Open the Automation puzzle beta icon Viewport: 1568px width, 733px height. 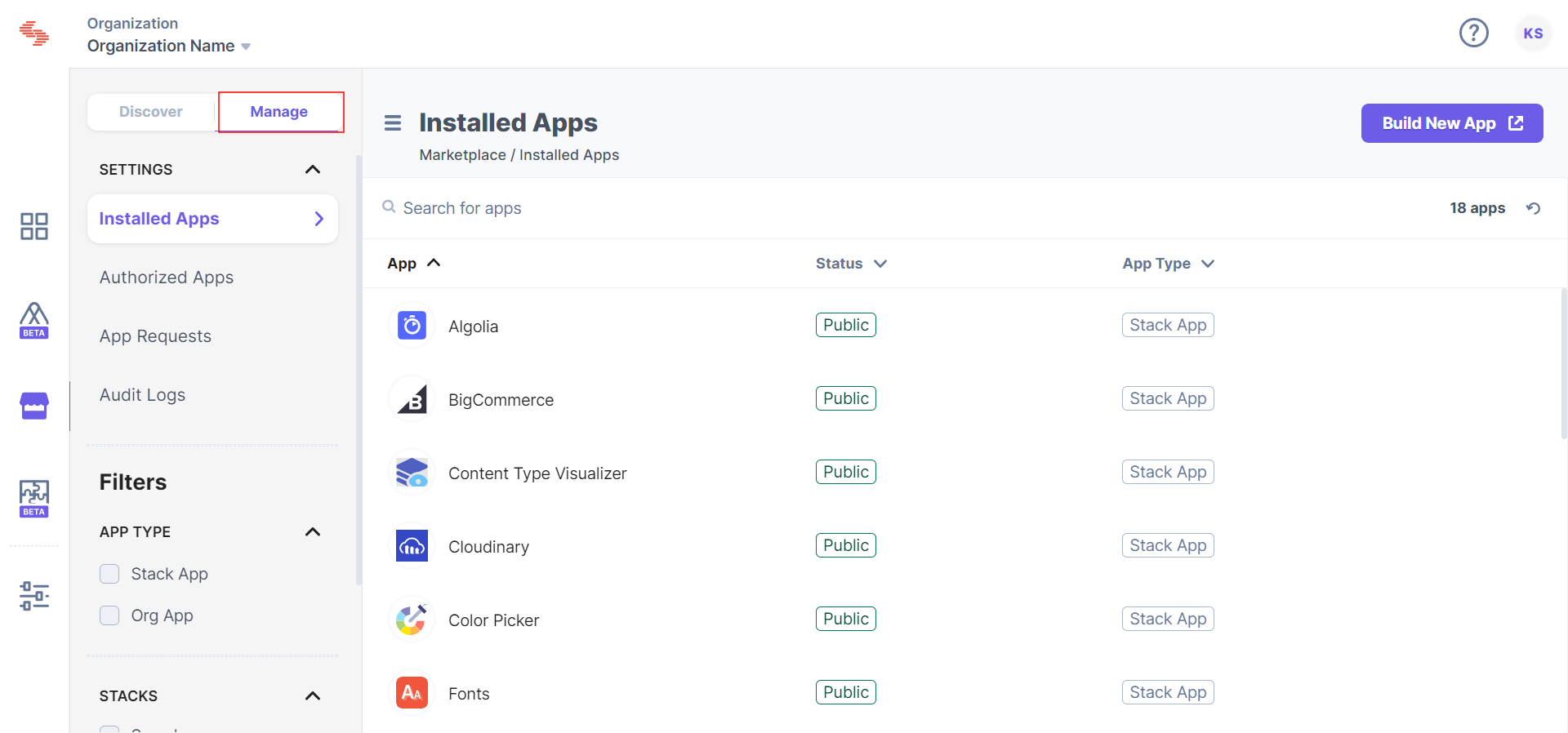(x=34, y=499)
